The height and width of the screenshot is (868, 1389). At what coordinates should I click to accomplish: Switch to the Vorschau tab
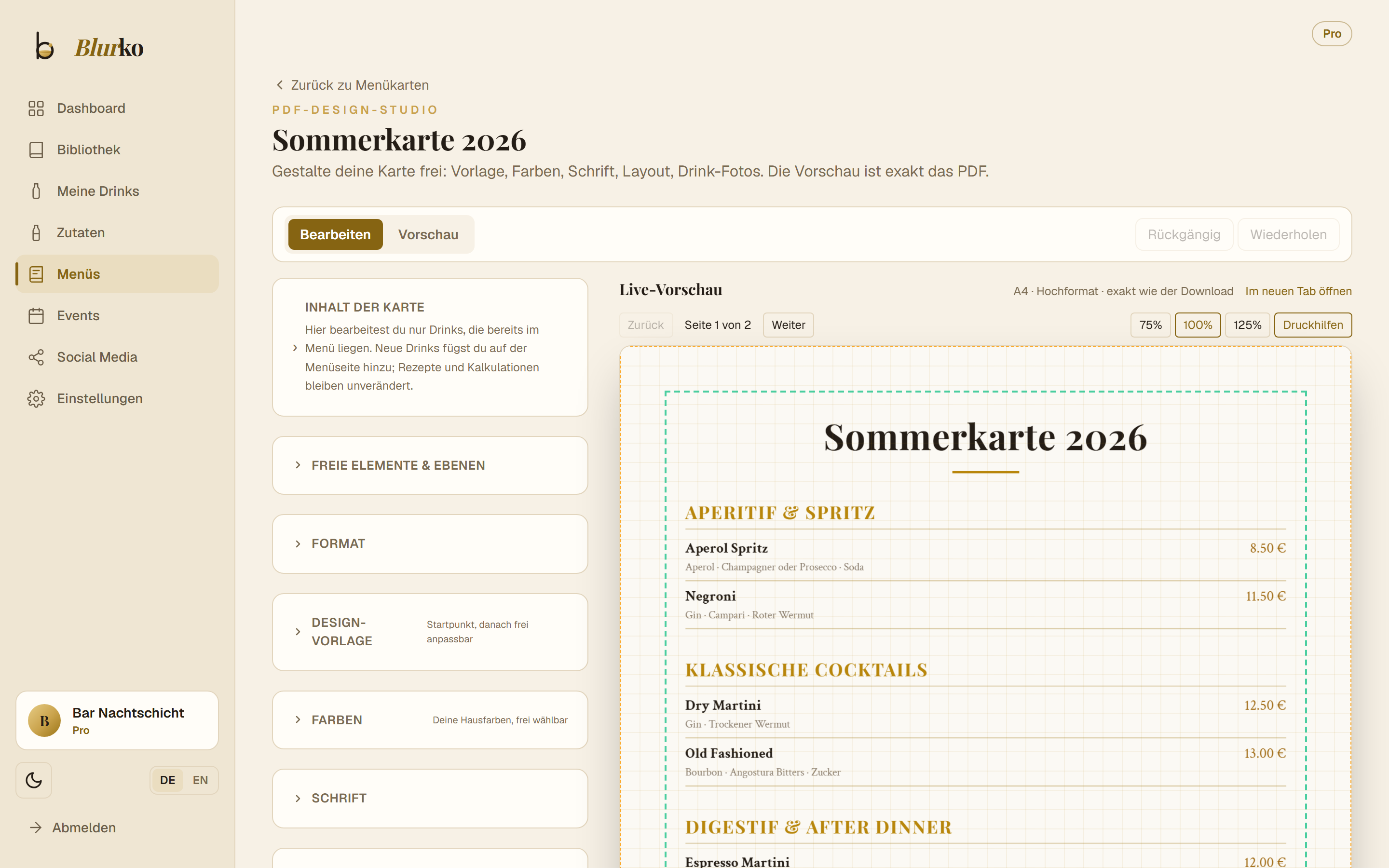[x=428, y=234]
